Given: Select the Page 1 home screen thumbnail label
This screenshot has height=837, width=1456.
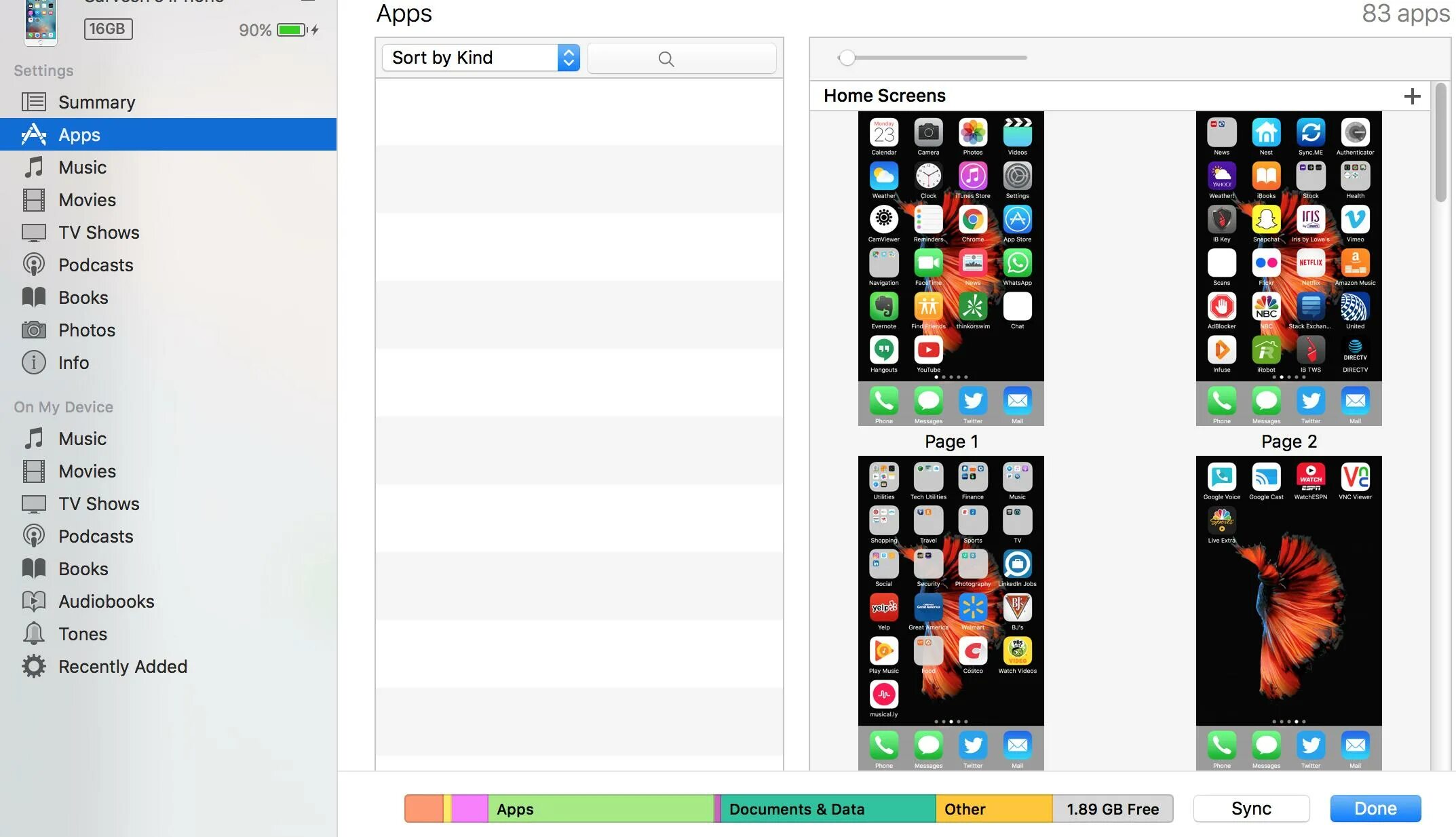Looking at the screenshot, I should 951,442.
